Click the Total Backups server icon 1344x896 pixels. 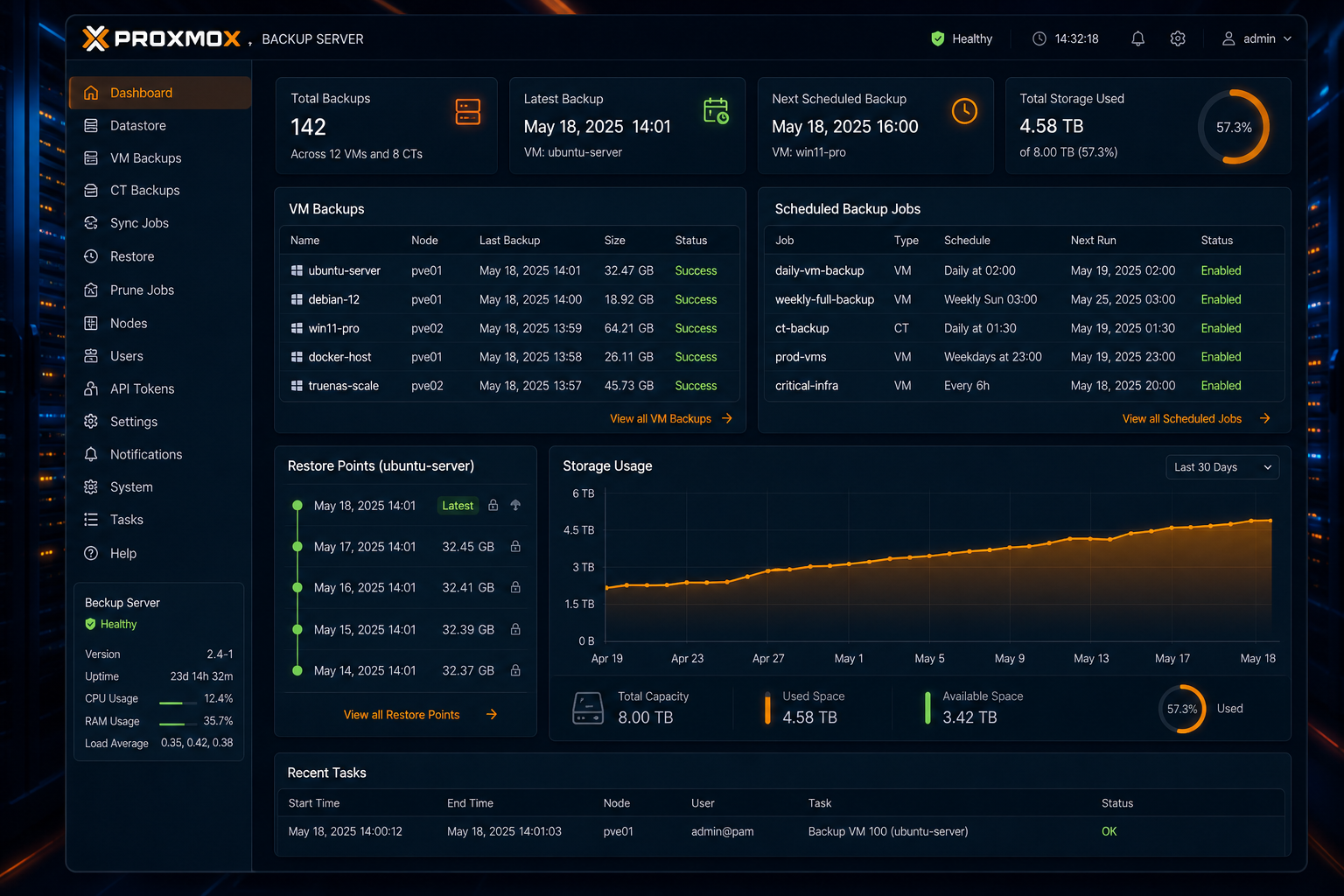point(468,112)
